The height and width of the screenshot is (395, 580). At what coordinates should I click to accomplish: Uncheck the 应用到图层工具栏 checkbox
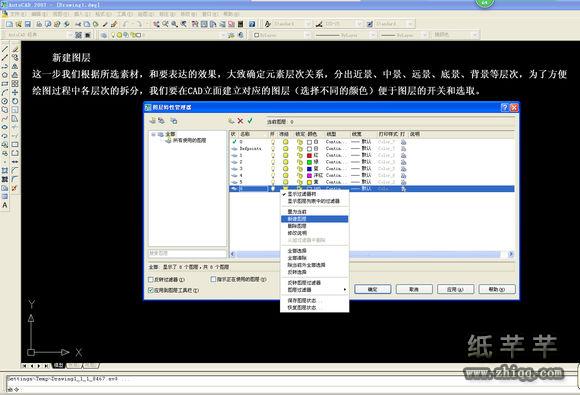[151, 290]
